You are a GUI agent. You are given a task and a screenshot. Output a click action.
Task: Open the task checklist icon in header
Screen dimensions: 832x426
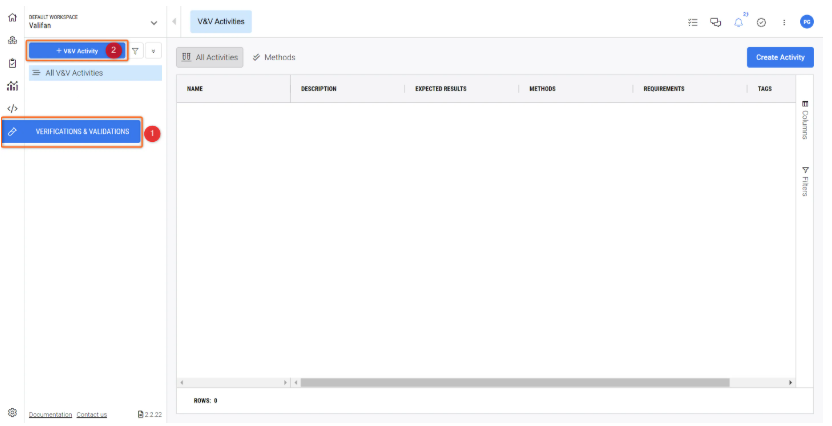[x=692, y=22]
